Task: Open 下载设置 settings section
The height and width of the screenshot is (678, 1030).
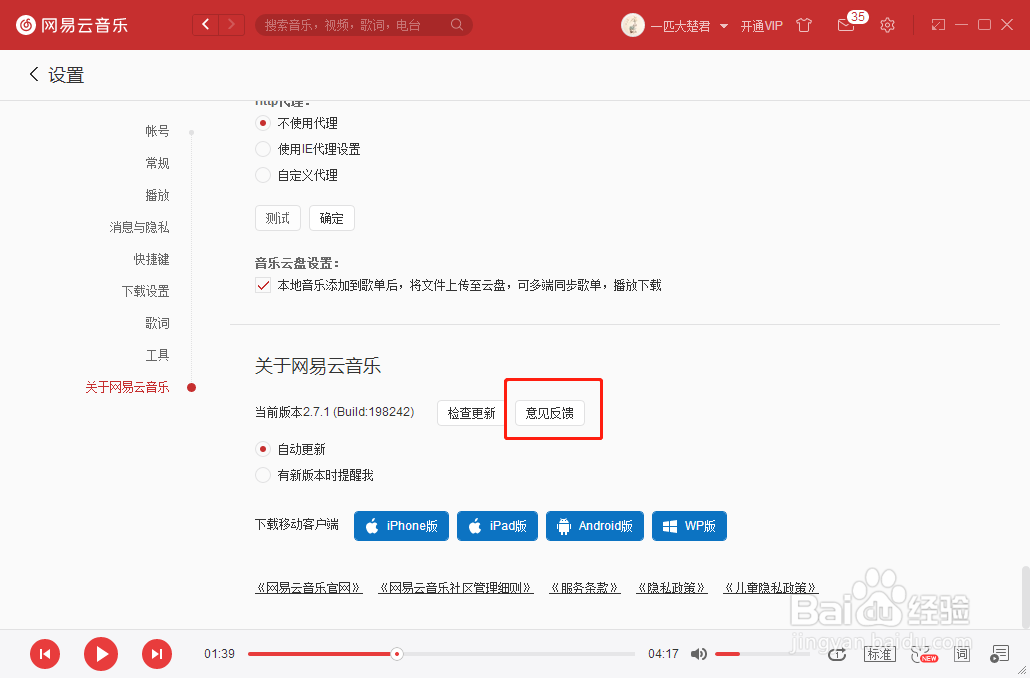Action: point(146,291)
